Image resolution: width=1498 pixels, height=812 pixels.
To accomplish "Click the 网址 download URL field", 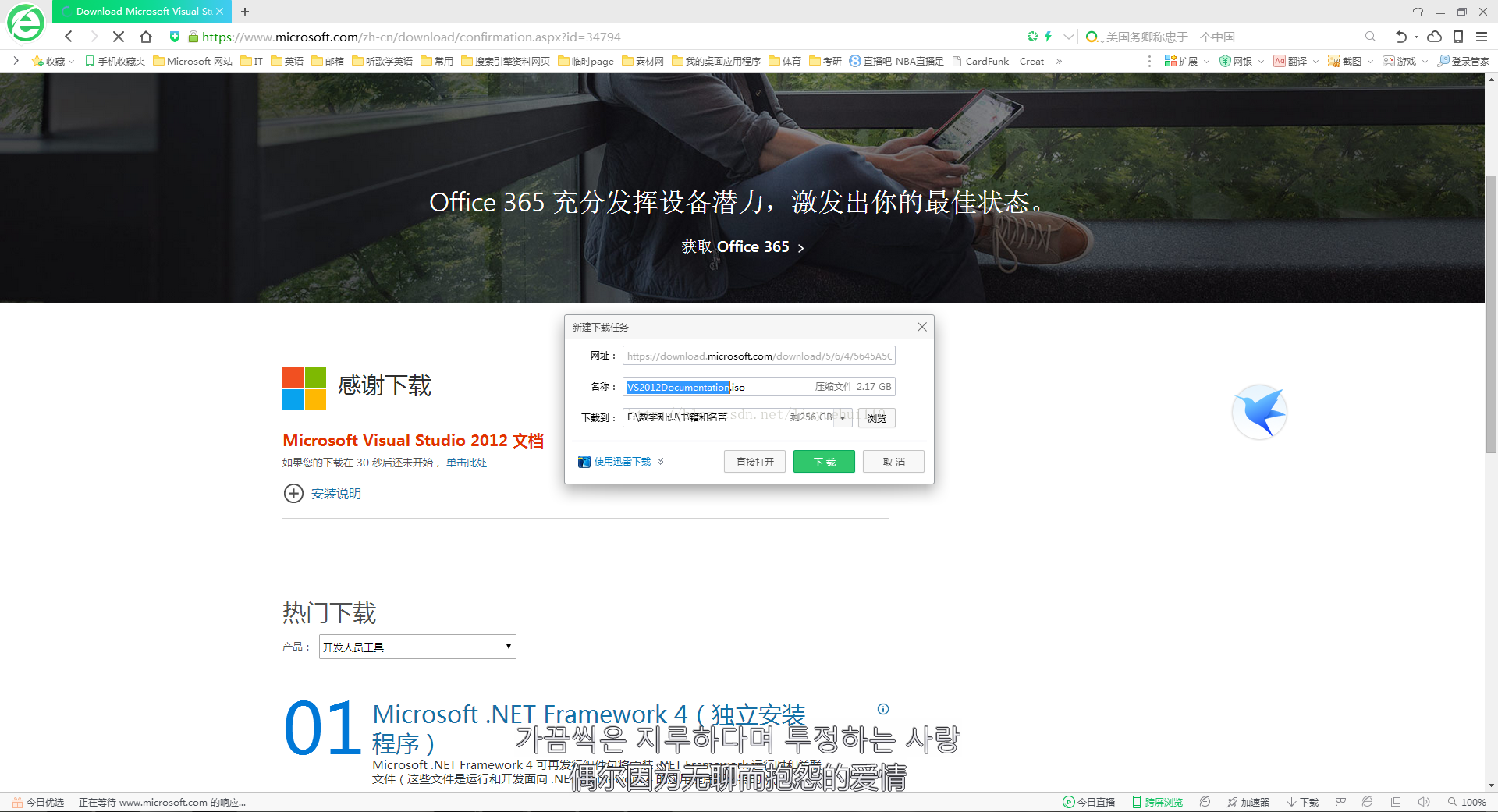I will click(x=758, y=356).
